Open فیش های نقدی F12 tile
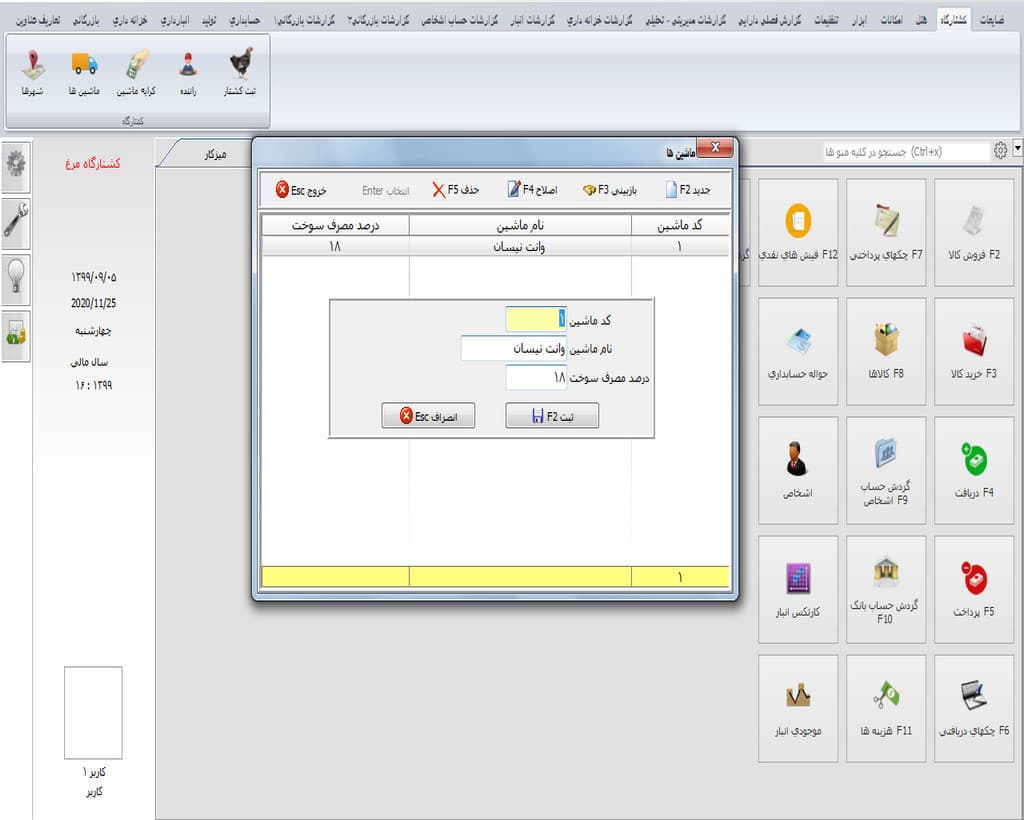 click(x=798, y=232)
